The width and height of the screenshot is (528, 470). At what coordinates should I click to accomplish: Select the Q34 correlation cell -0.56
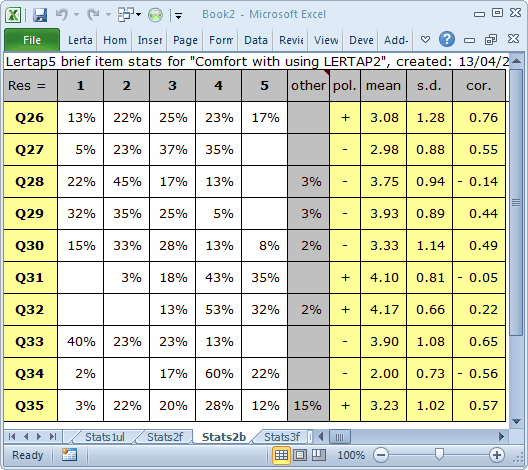[479, 374]
